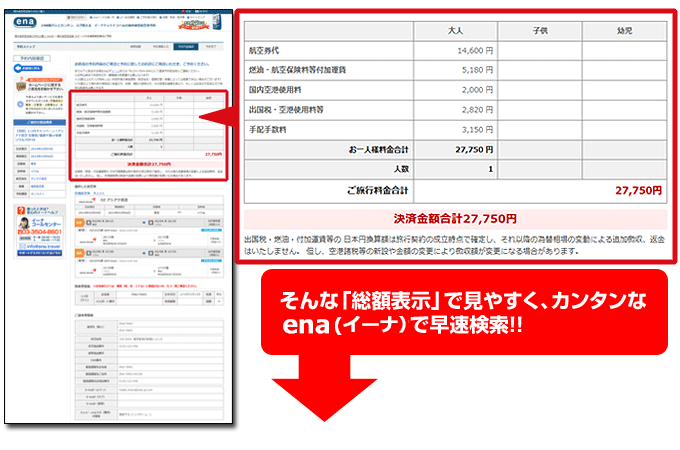Click the 出国税・燃油 exchange-rate note below table
The image size is (680, 450).
(454, 245)
